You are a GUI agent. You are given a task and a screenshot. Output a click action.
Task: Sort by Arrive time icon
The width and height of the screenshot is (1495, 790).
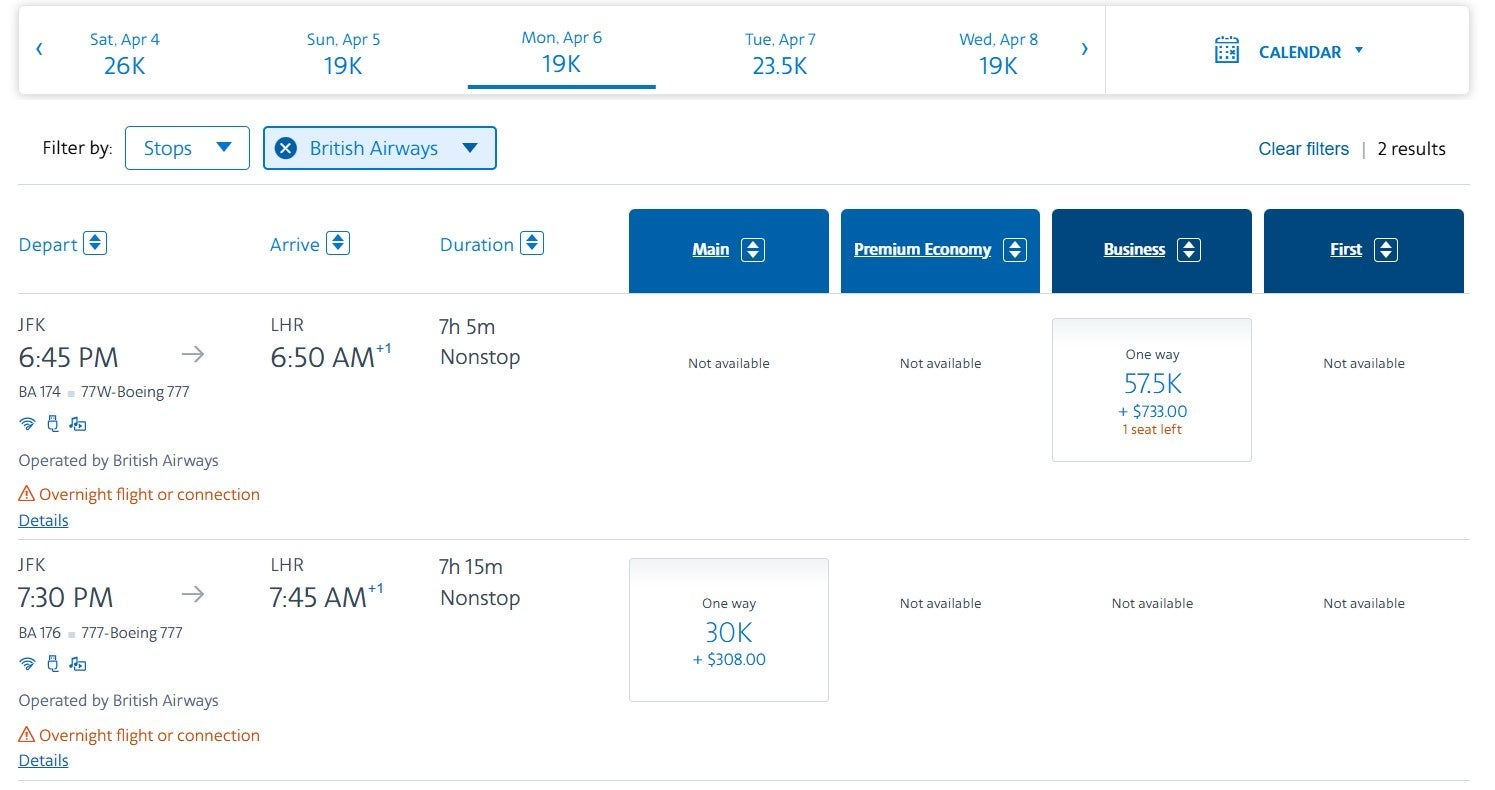click(338, 243)
